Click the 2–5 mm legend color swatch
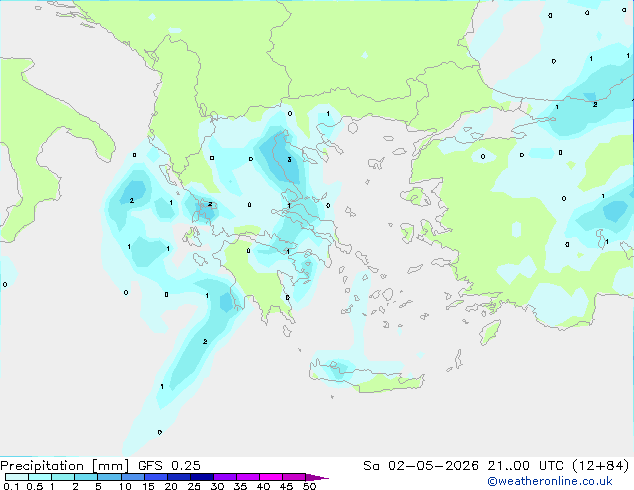 point(86,477)
